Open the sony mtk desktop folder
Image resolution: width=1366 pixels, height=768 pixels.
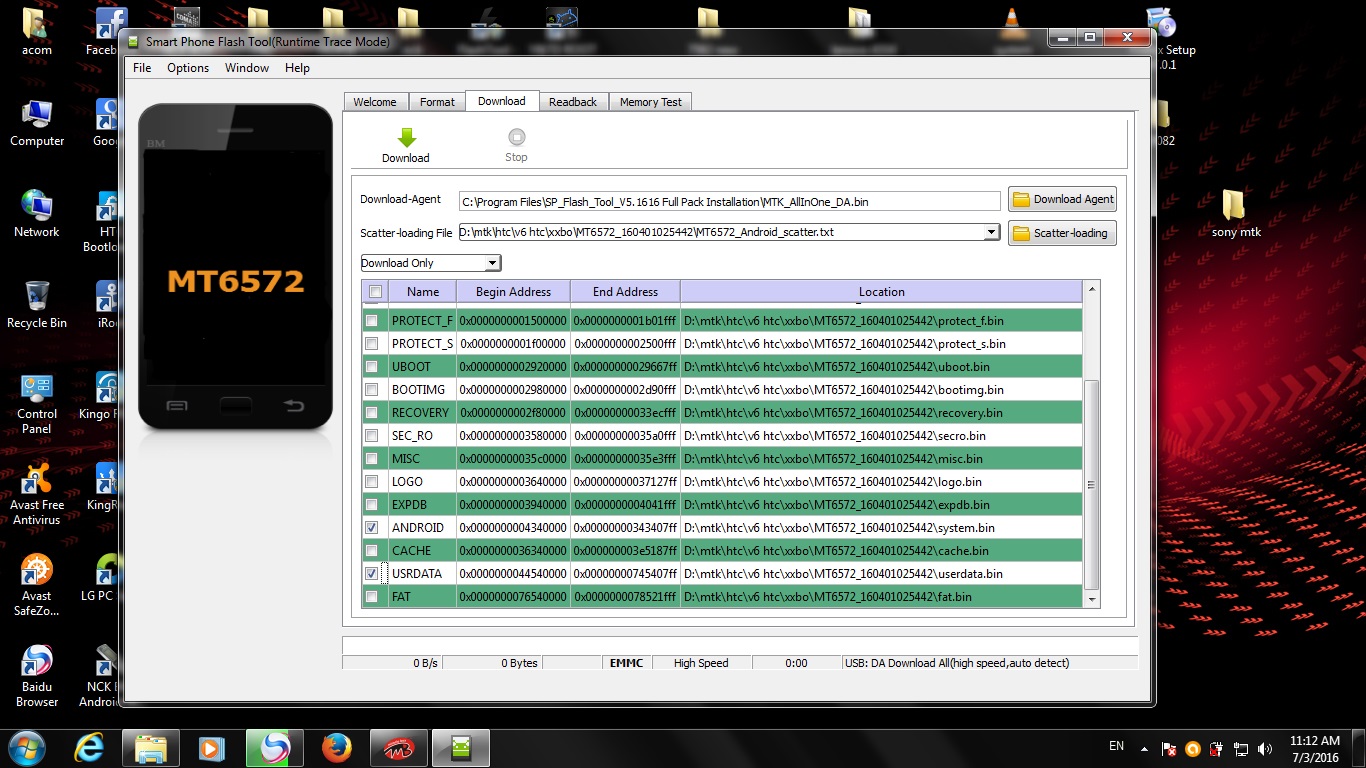click(x=1236, y=214)
